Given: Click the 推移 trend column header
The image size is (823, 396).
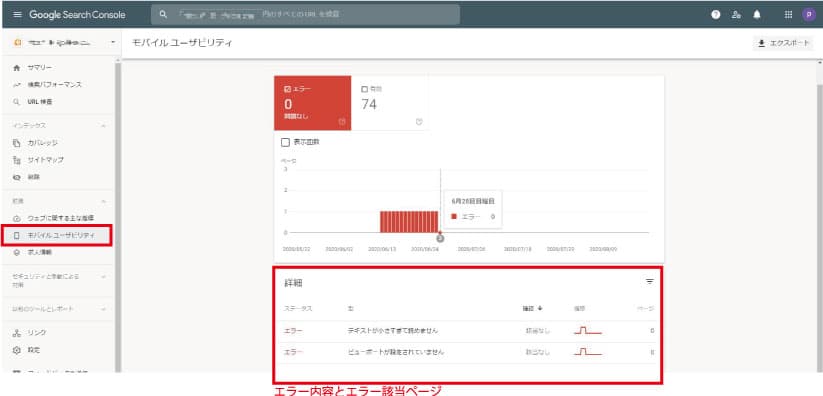Looking at the screenshot, I should (579, 309).
